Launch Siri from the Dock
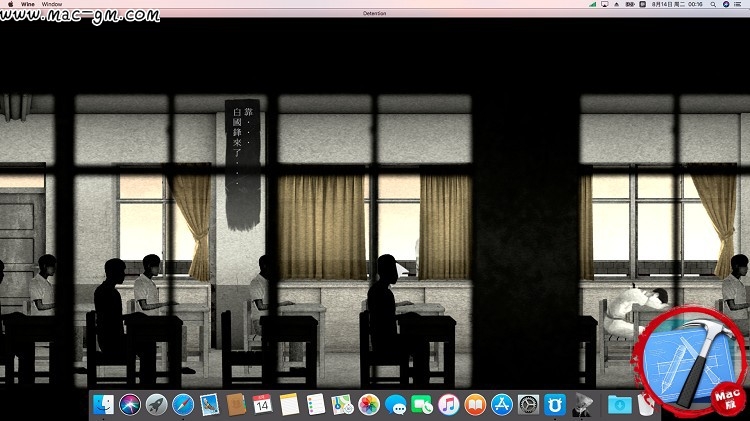750x421 pixels. [130, 405]
